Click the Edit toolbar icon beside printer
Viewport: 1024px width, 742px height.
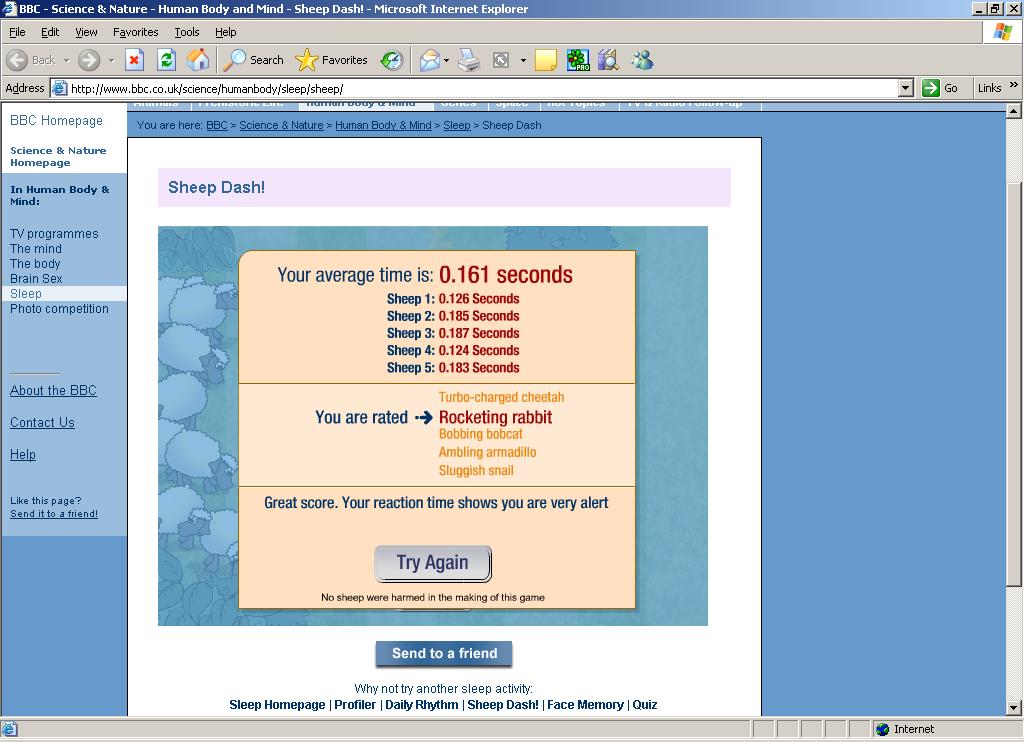[501, 60]
